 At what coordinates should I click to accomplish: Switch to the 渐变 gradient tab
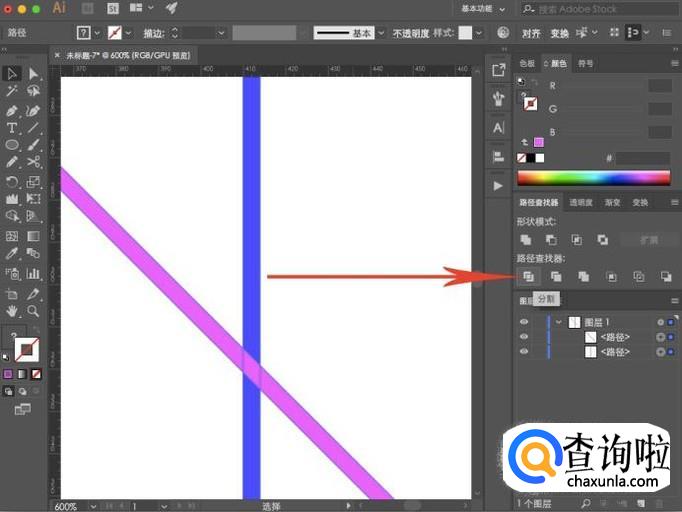point(612,203)
